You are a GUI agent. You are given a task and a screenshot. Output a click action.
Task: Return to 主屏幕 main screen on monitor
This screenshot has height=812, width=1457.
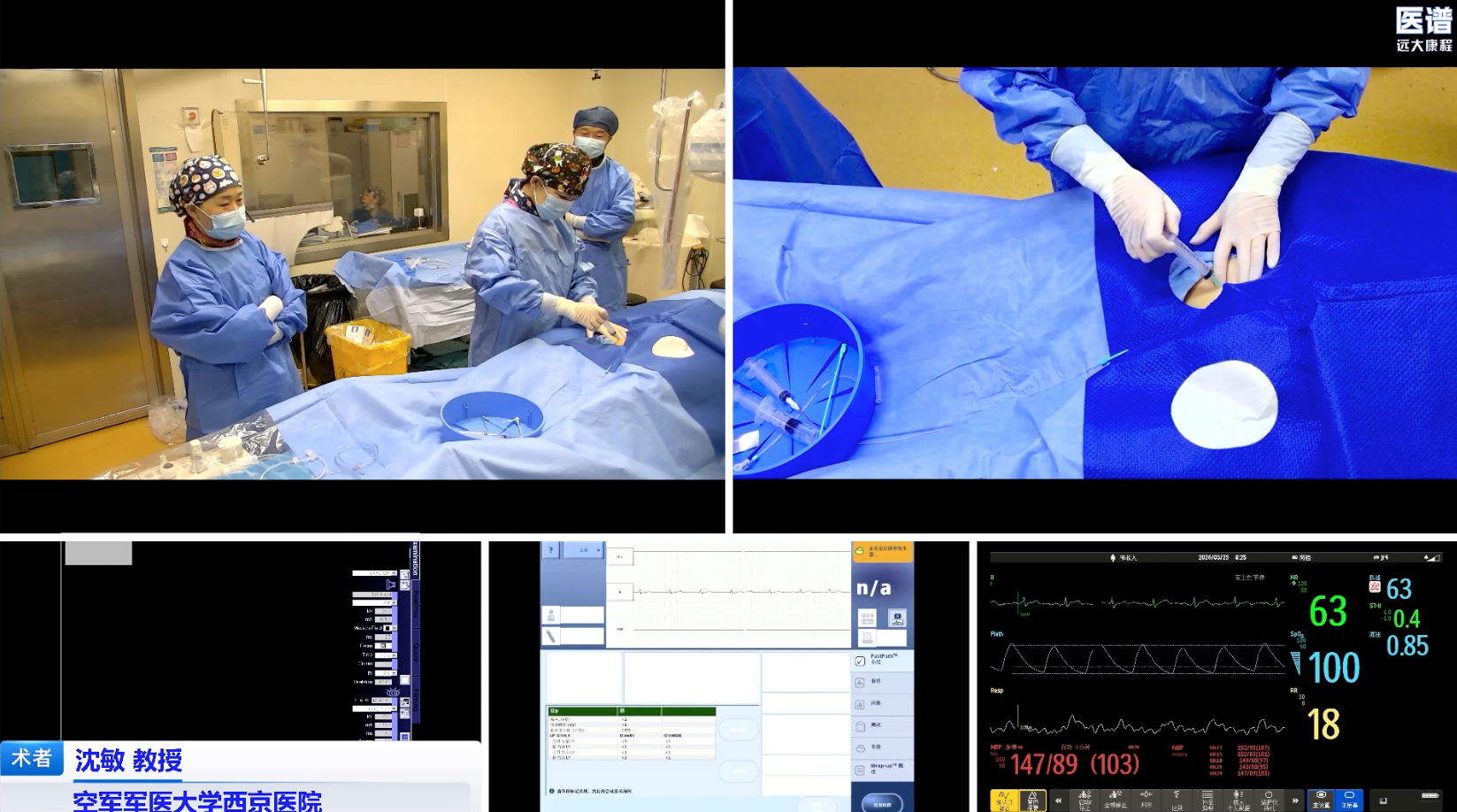click(1349, 800)
